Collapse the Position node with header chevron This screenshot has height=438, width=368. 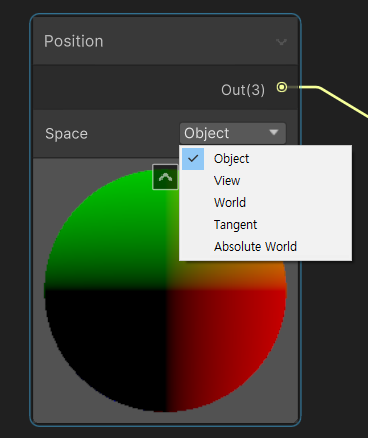282,42
